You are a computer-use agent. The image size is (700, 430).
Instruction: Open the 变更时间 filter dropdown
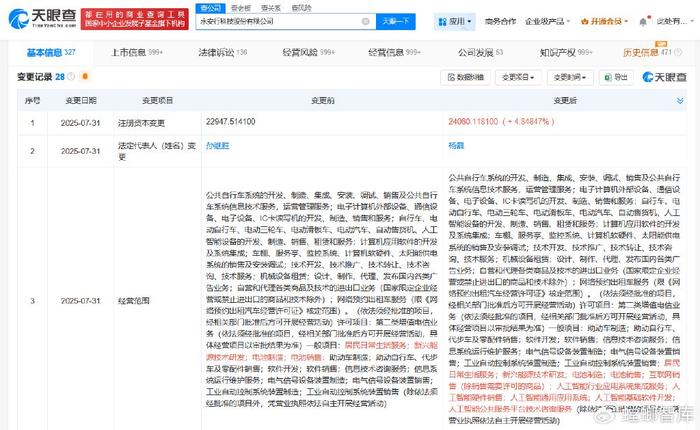tap(570, 77)
